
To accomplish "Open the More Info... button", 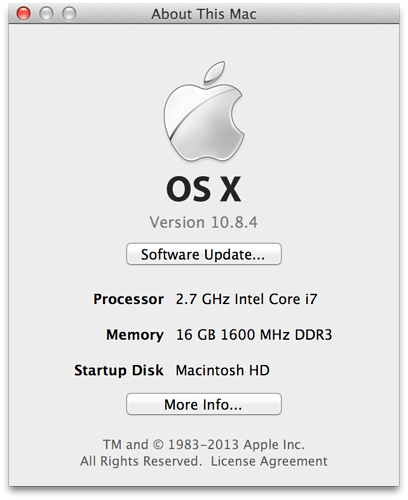I will click(204, 404).
